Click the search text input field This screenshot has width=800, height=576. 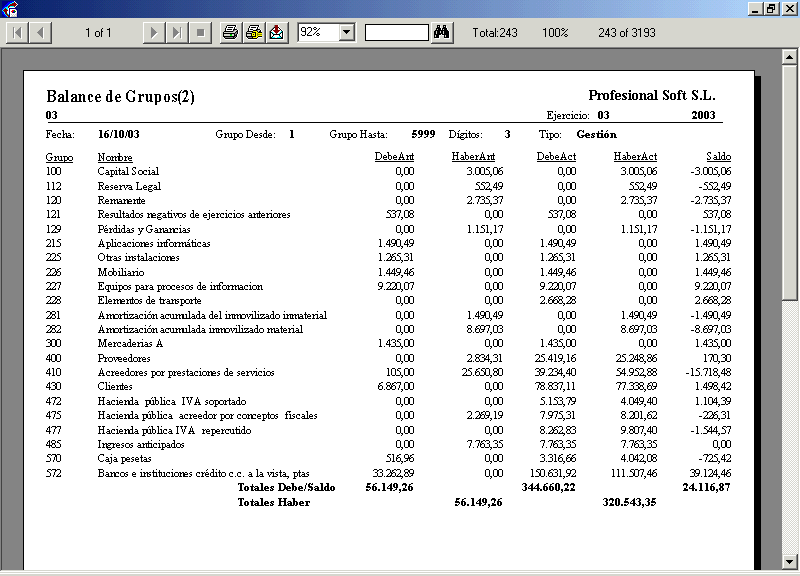coord(396,33)
